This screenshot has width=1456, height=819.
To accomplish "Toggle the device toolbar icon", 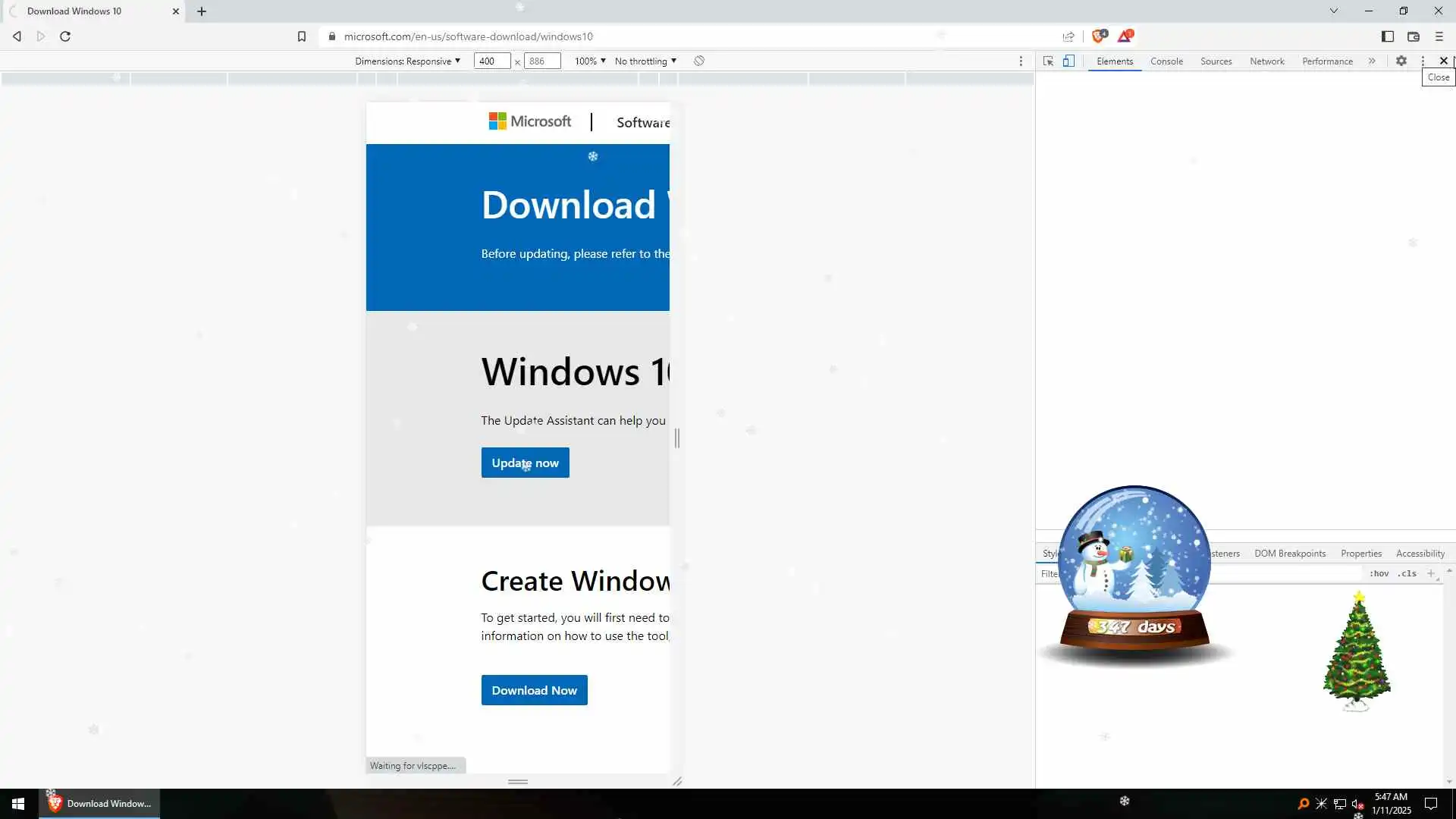I will pos(1068,61).
